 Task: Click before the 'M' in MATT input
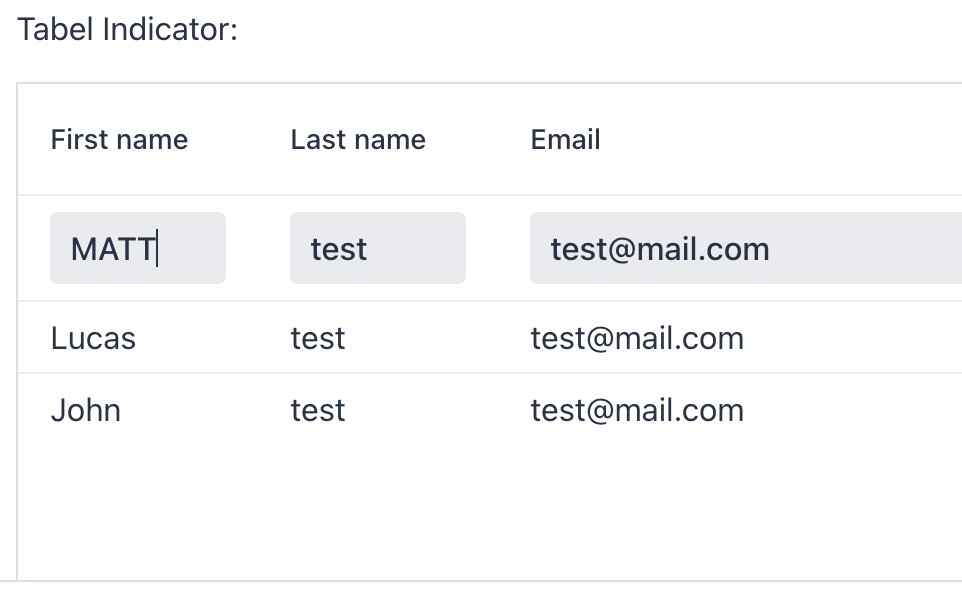click(x=71, y=248)
